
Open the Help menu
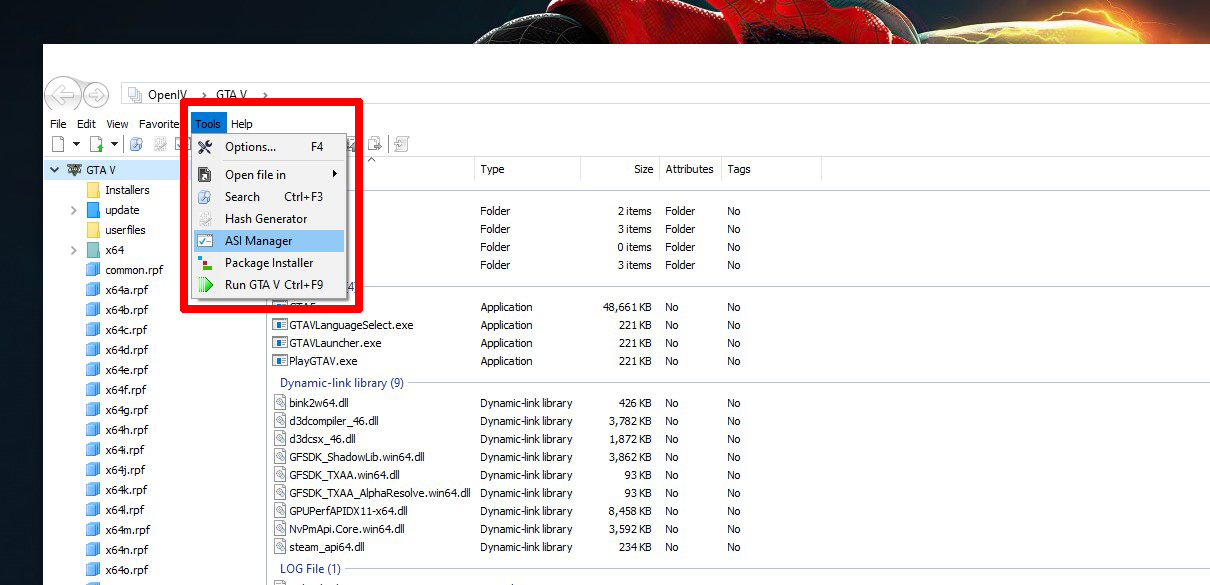242,124
